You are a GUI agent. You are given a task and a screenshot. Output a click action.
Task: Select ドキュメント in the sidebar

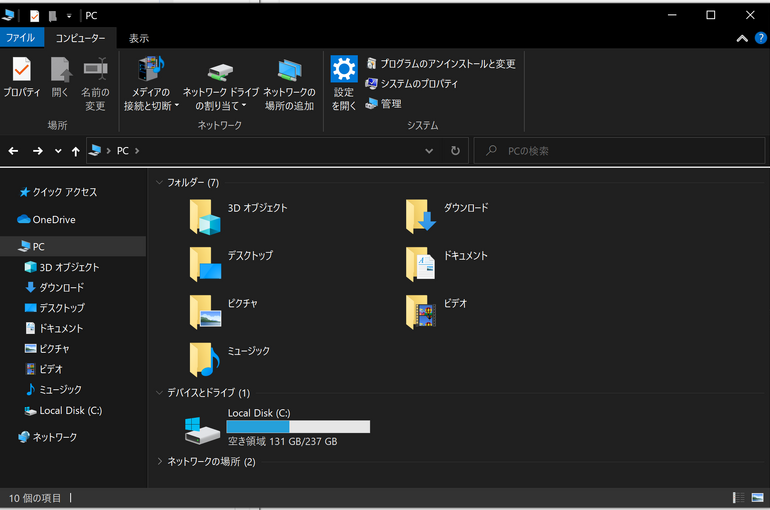point(54,328)
